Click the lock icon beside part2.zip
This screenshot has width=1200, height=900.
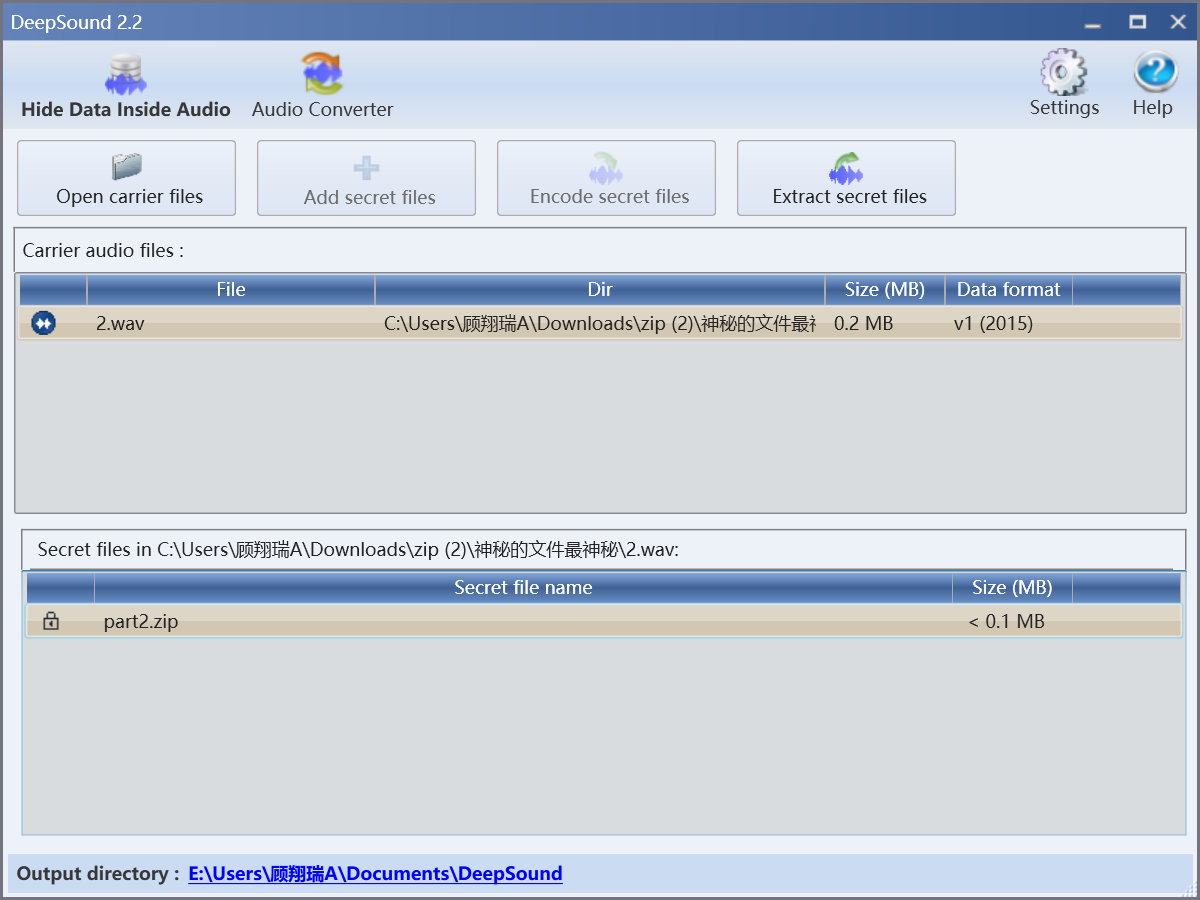coord(51,621)
